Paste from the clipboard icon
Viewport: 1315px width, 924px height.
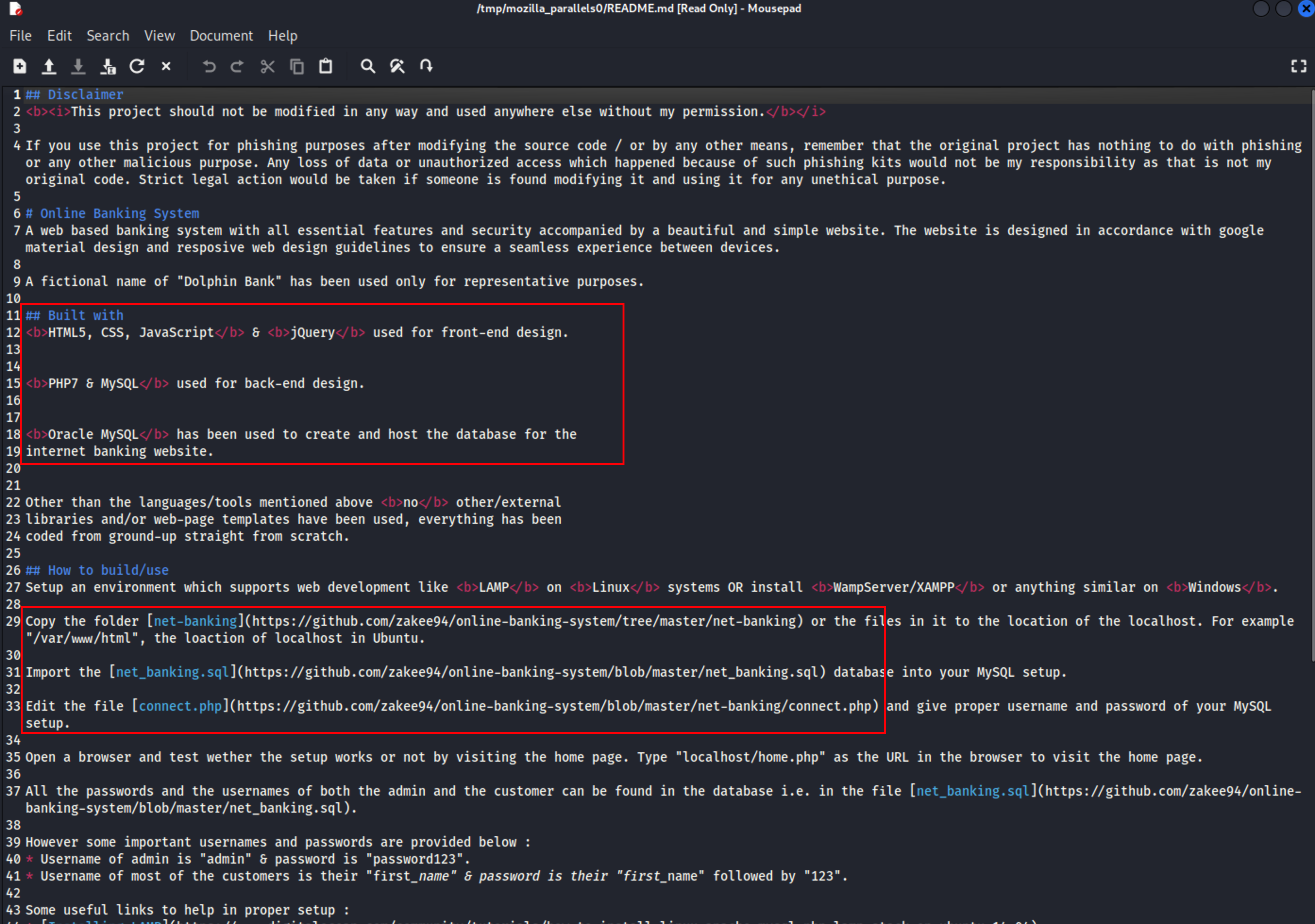(x=326, y=67)
